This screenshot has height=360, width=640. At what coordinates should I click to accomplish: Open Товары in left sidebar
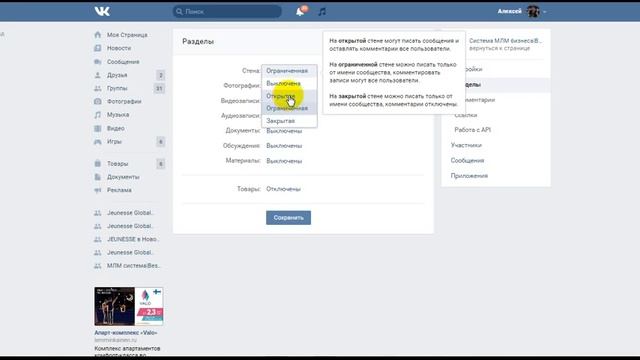[118, 164]
